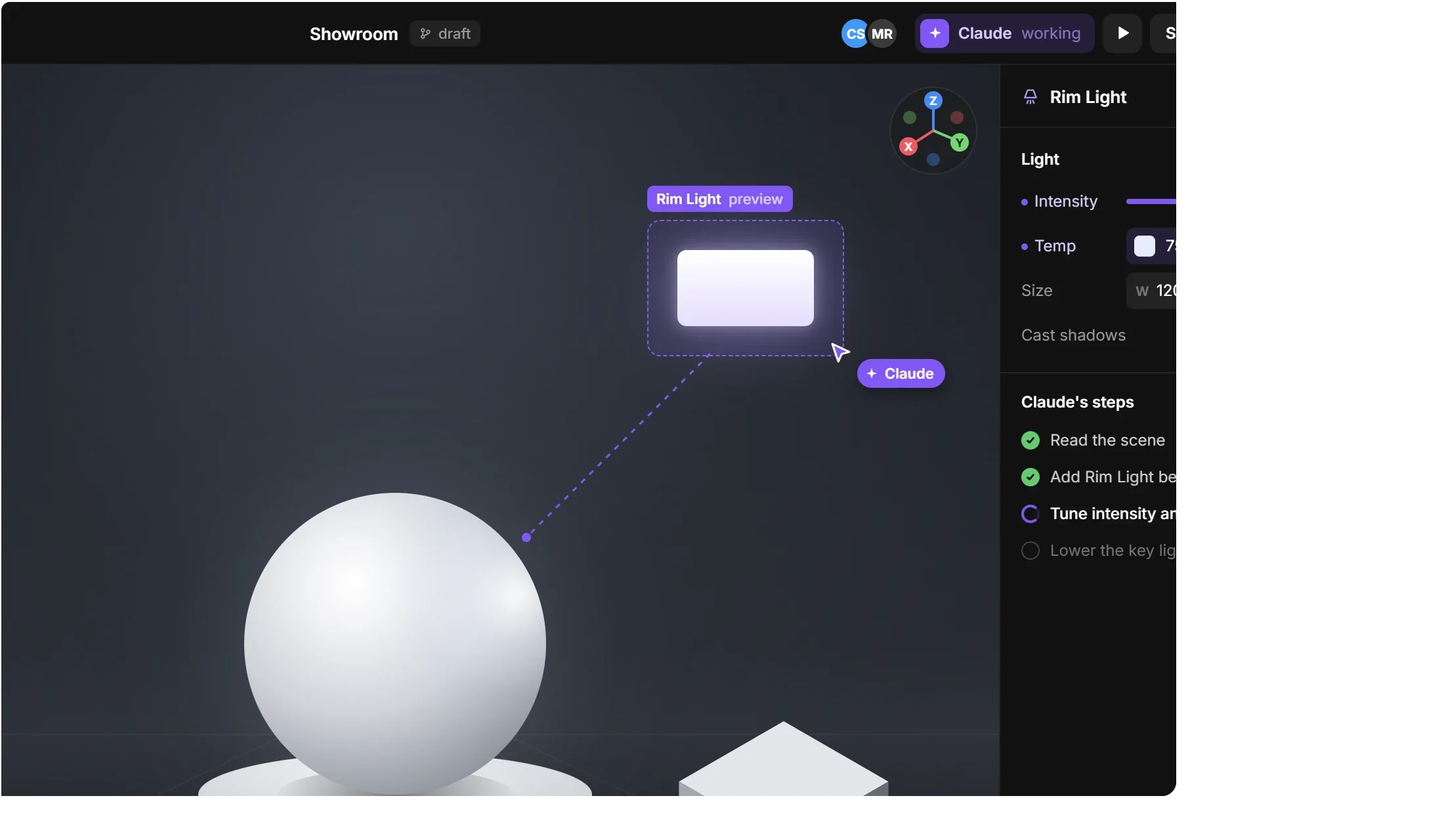The width and height of the screenshot is (1444, 840).
Task: Click the Light section heading
Action: point(1040,159)
